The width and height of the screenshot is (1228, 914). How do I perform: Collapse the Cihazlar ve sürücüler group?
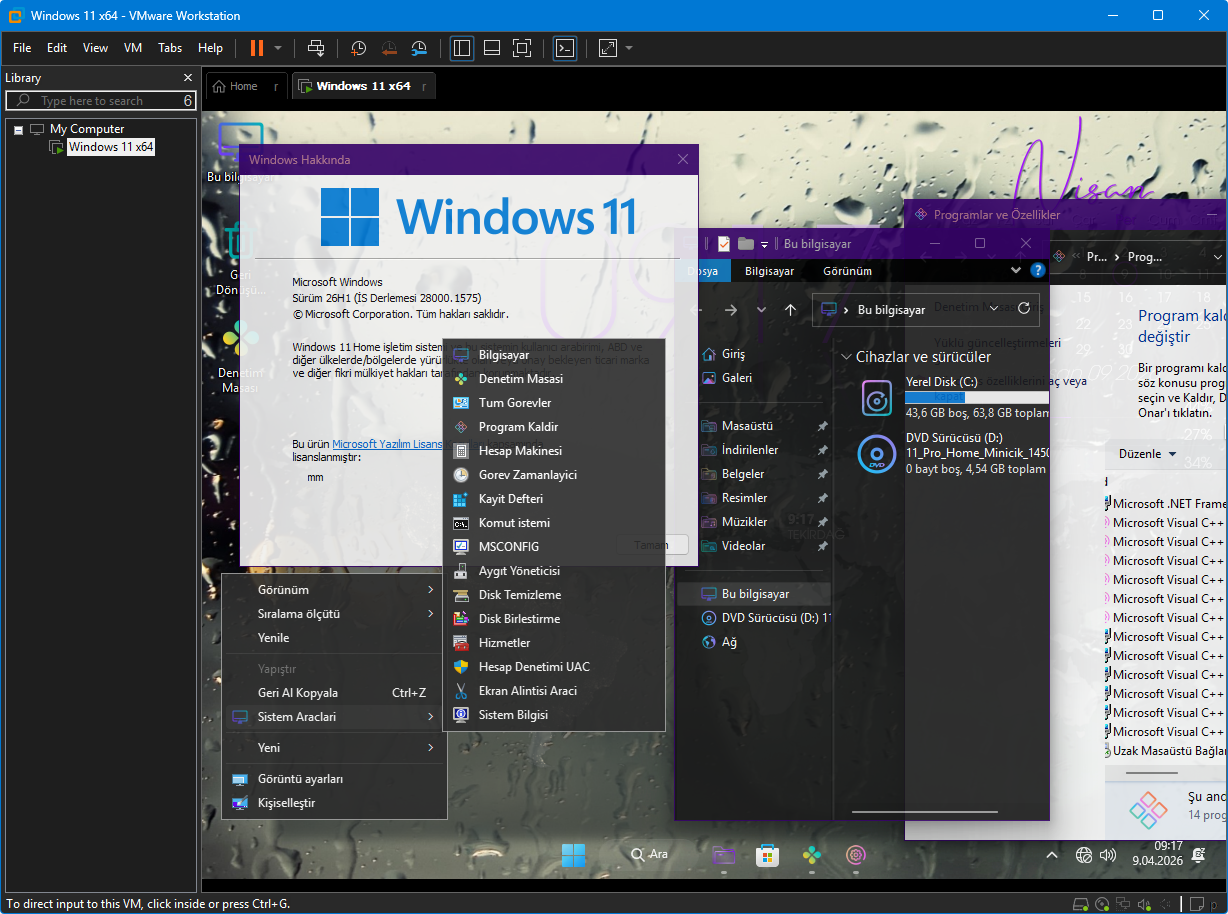click(x=846, y=357)
